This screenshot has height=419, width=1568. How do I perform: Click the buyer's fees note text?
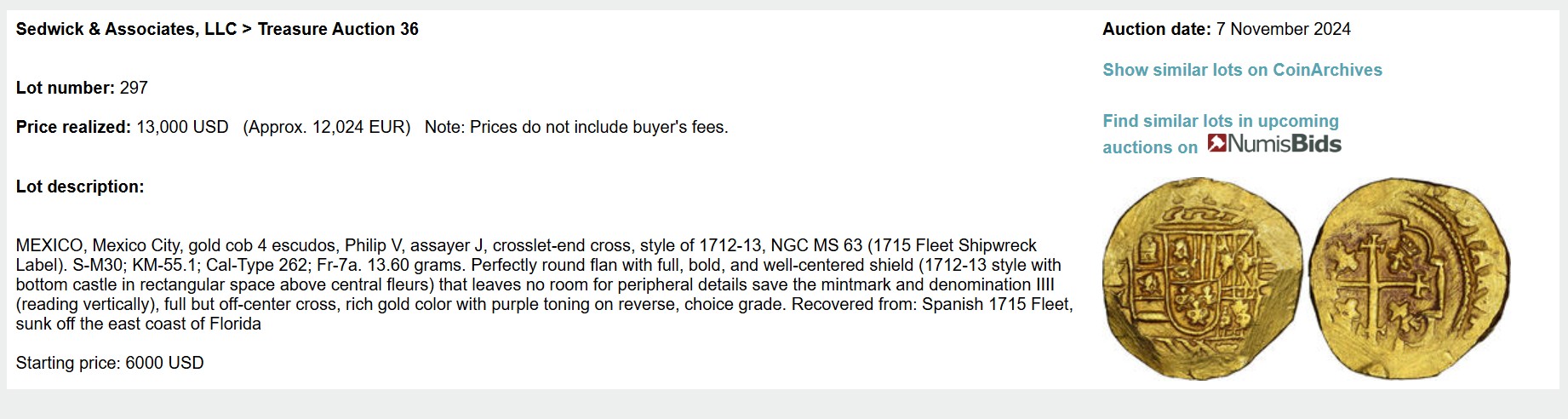pos(576,127)
